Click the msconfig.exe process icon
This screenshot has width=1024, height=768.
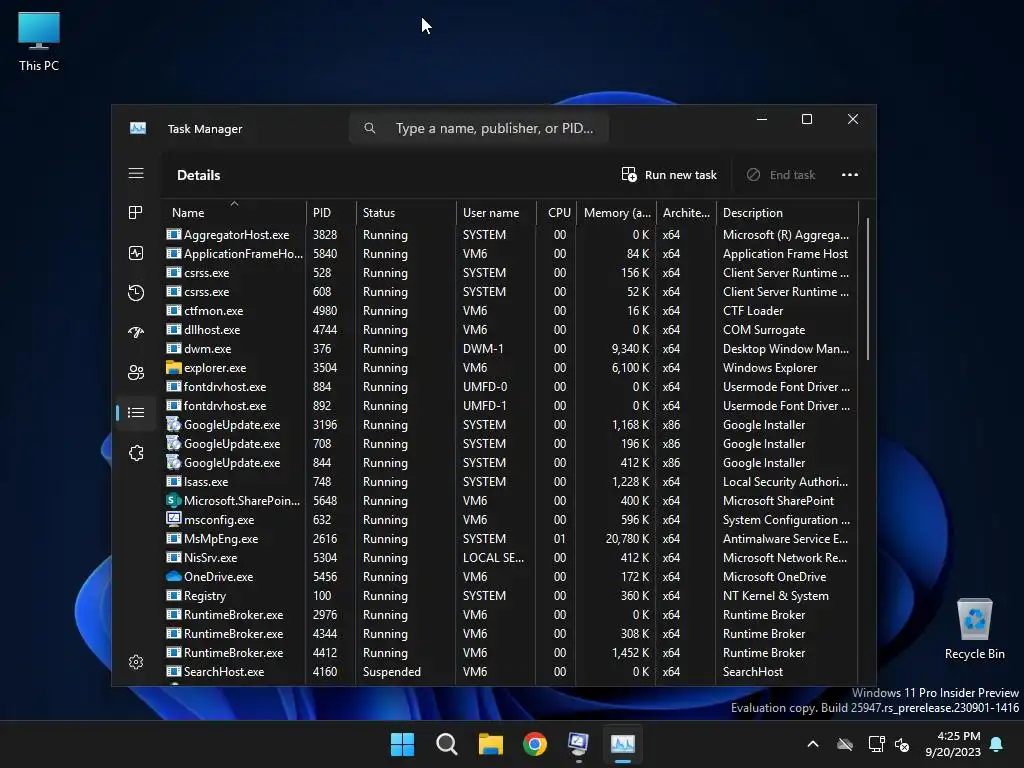point(174,520)
